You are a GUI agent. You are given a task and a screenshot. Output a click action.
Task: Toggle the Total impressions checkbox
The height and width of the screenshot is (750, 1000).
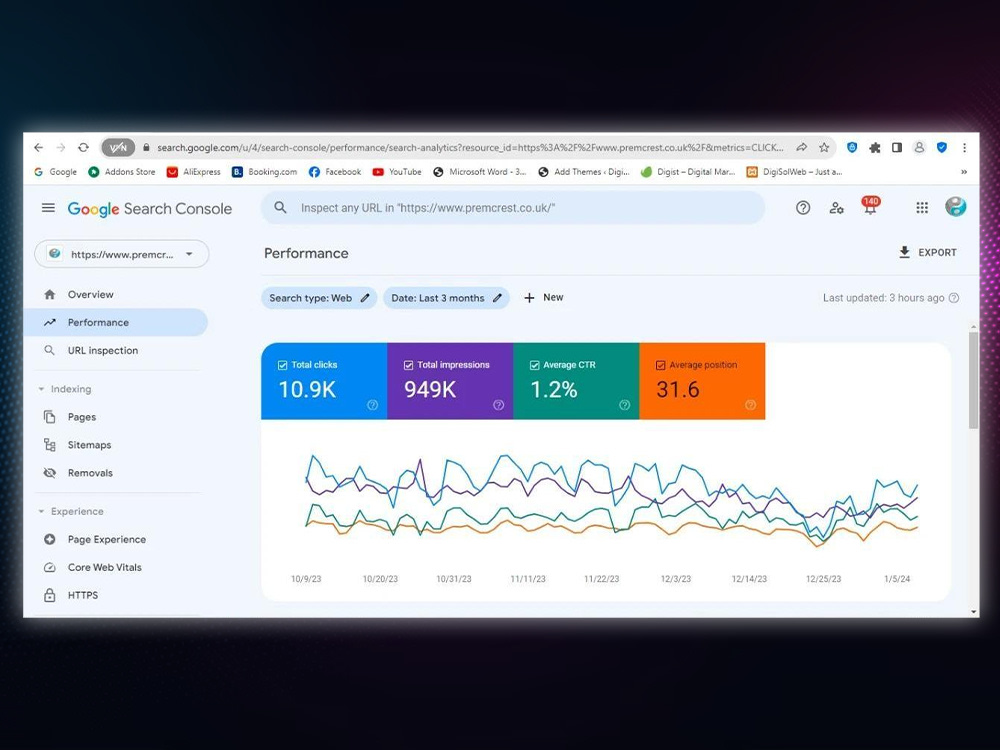click(408, 365)
